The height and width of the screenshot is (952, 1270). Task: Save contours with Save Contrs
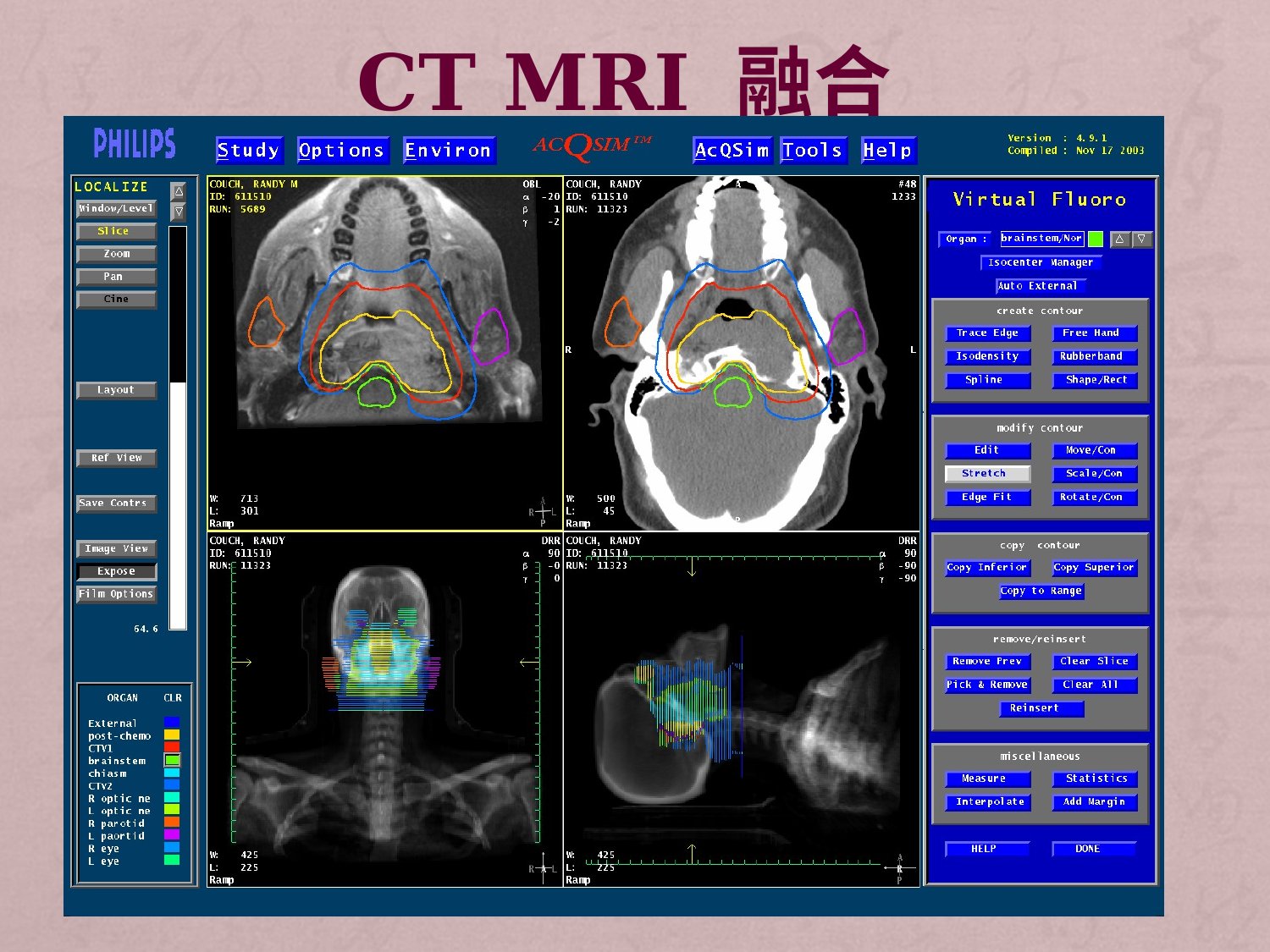tap(116, 504)
